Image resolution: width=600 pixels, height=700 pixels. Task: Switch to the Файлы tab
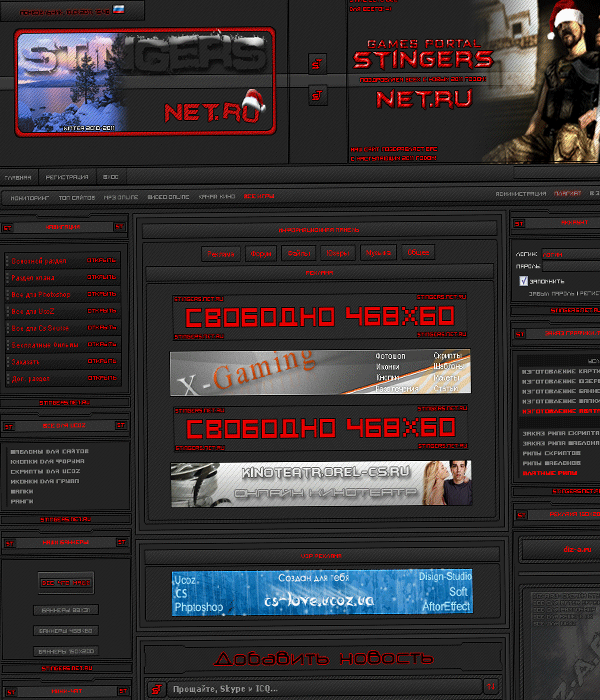(x=299, y=253)
